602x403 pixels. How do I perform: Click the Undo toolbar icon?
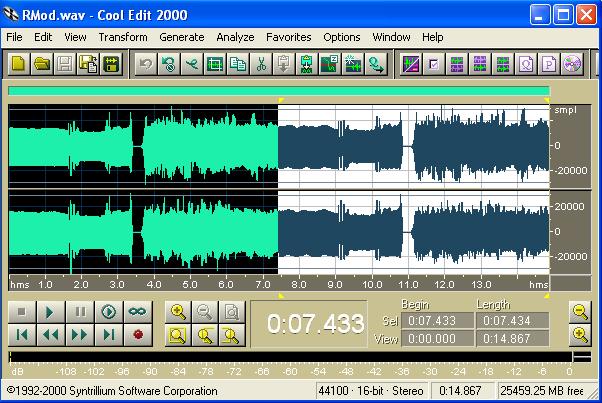tap(145, 65)
